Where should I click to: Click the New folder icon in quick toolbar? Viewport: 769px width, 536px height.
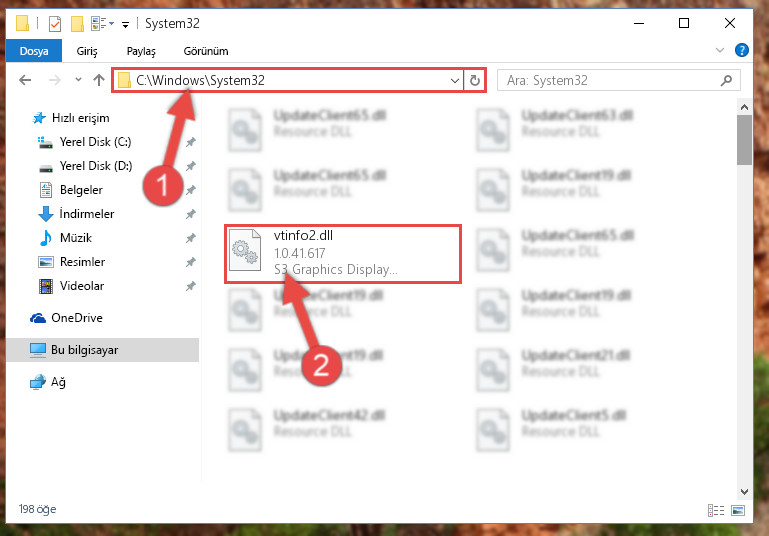point(77,24)
